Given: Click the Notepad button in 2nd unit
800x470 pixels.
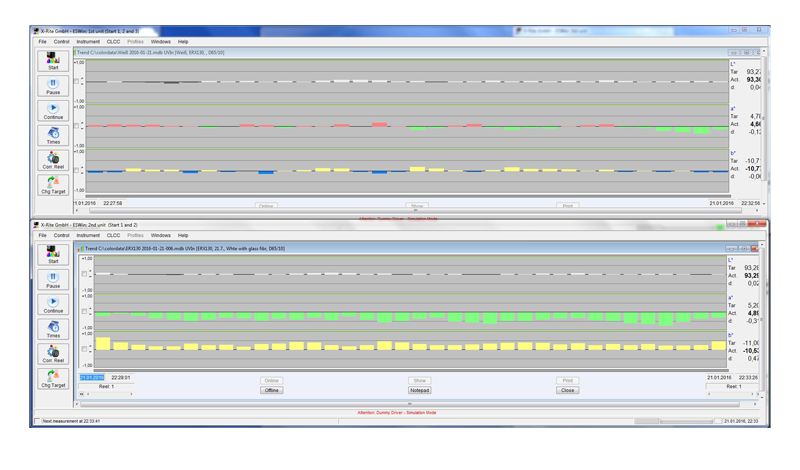Looking at the screenshot, I should point(419,390).
